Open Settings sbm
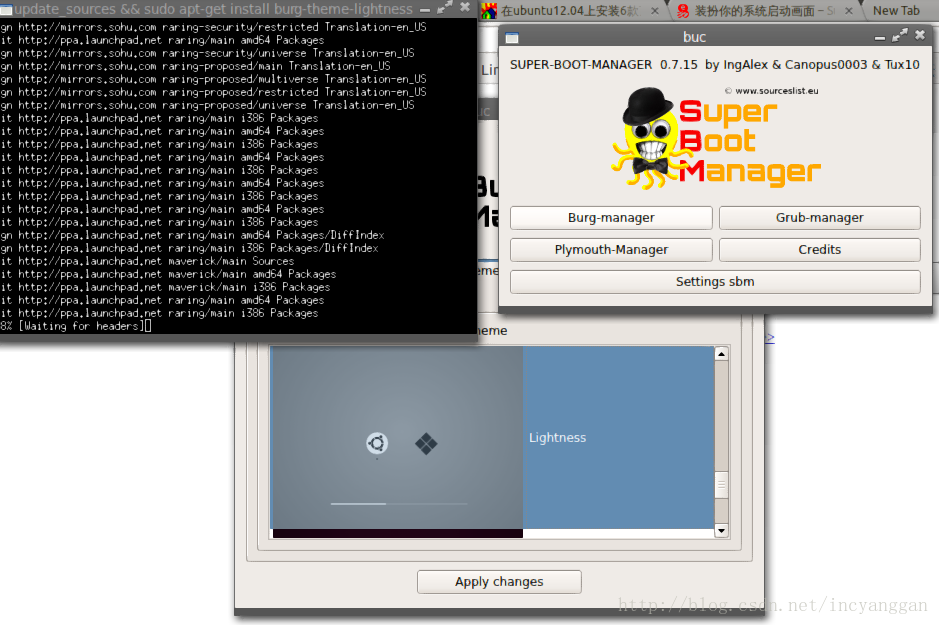939x625 pixels. [715, 281]
